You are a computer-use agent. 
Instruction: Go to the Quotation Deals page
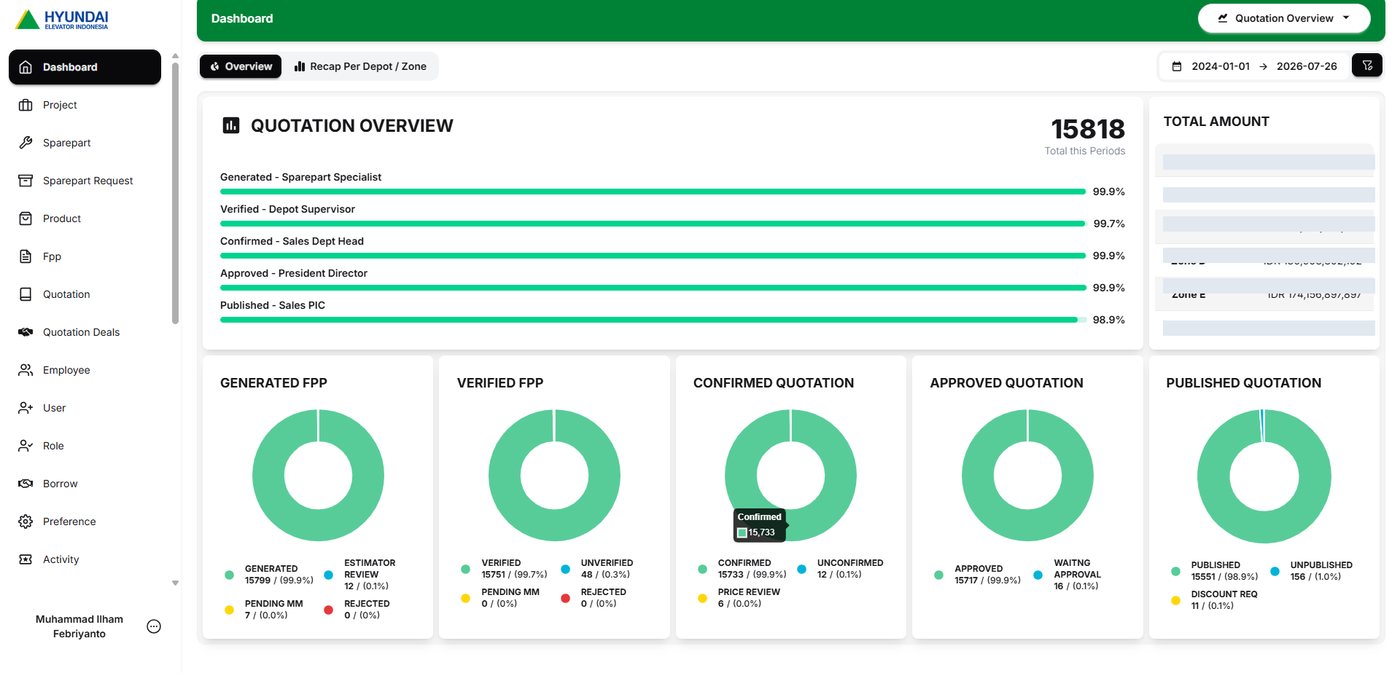pyautogui.click(x=85, y=332)
